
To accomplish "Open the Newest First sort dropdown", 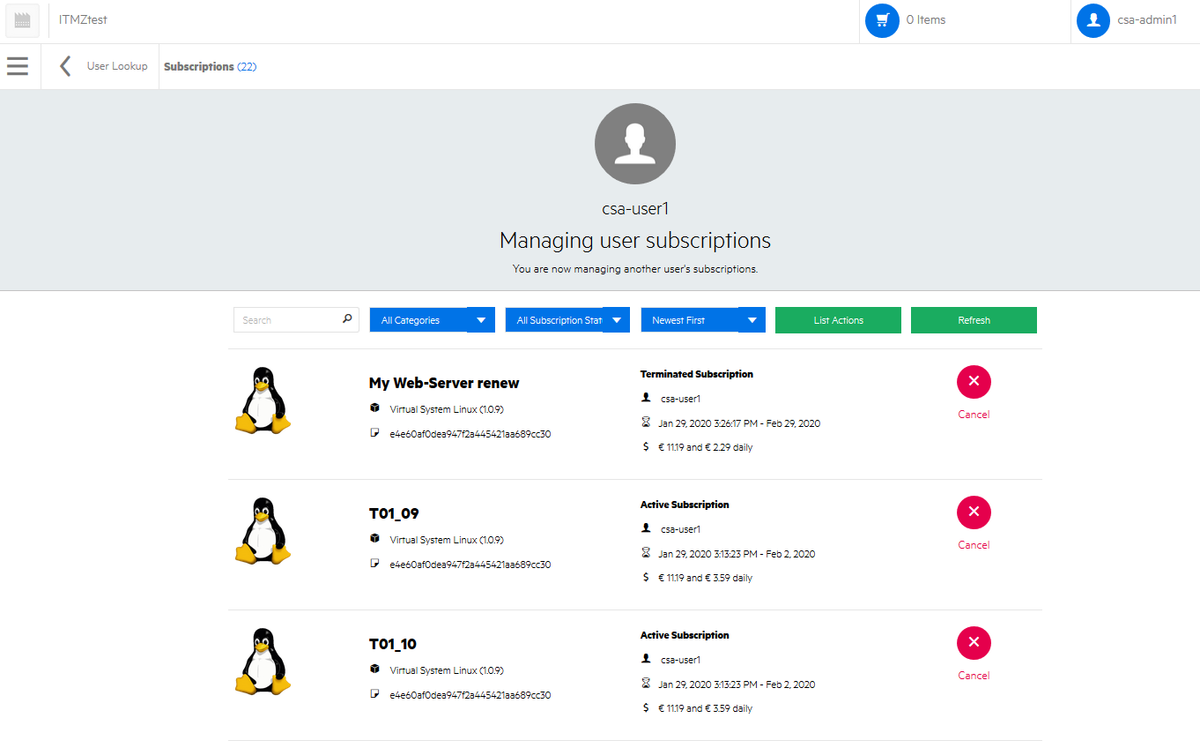I will pos(703,320).
